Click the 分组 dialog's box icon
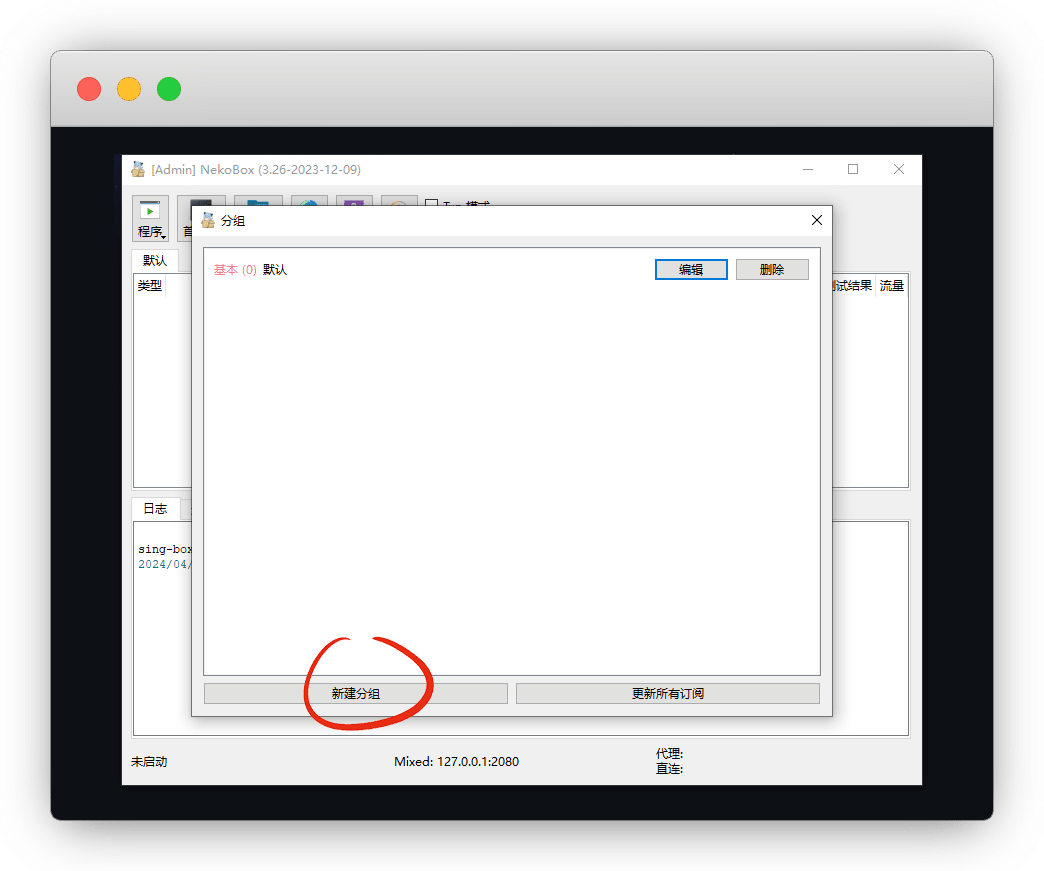 208,220
